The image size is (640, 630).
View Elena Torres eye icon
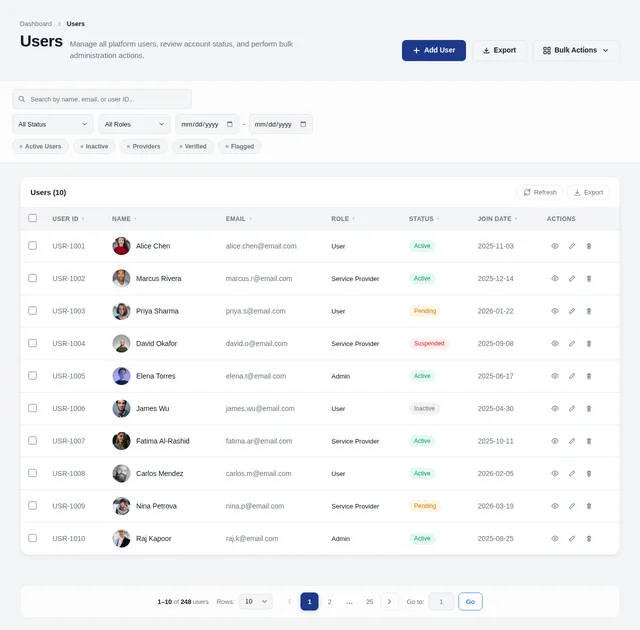click(x=555, y=376)
